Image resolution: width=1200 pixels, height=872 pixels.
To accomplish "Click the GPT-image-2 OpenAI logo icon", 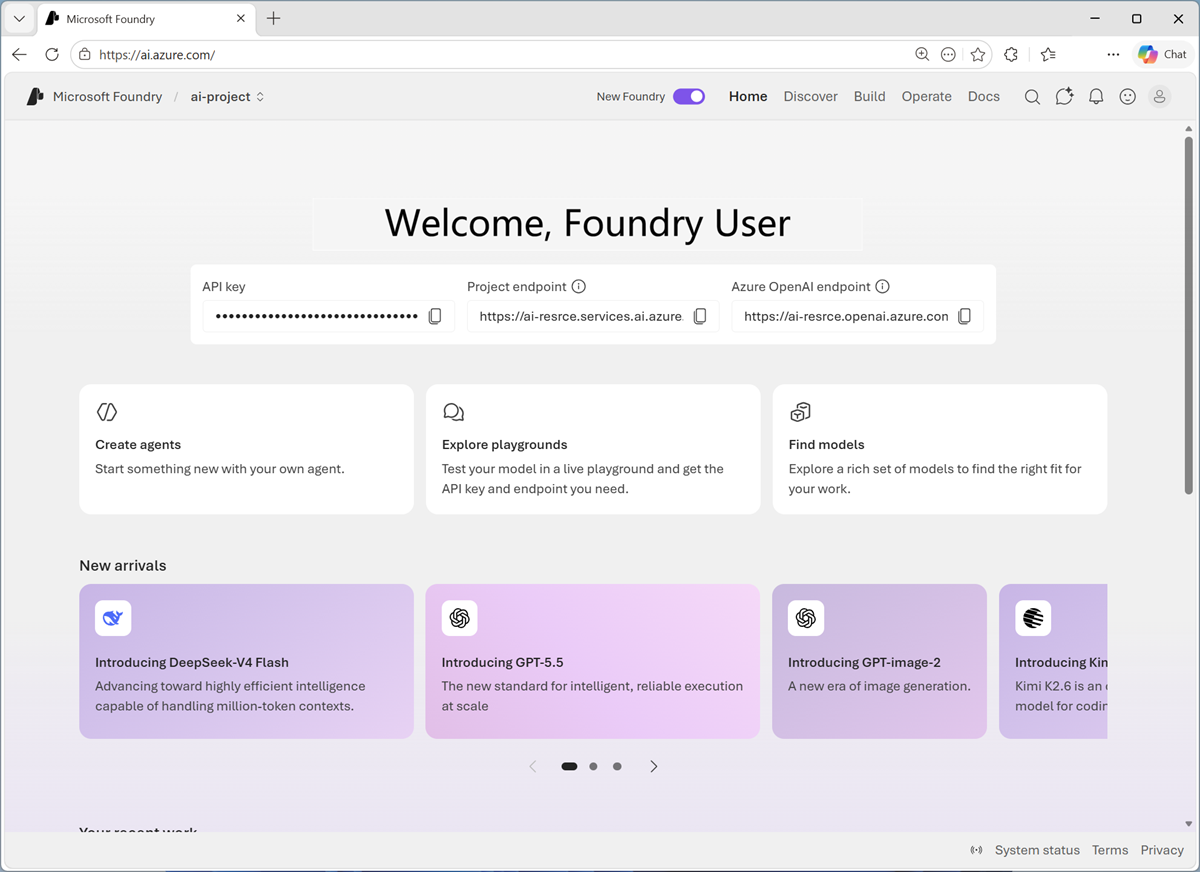I will (806, 618).
